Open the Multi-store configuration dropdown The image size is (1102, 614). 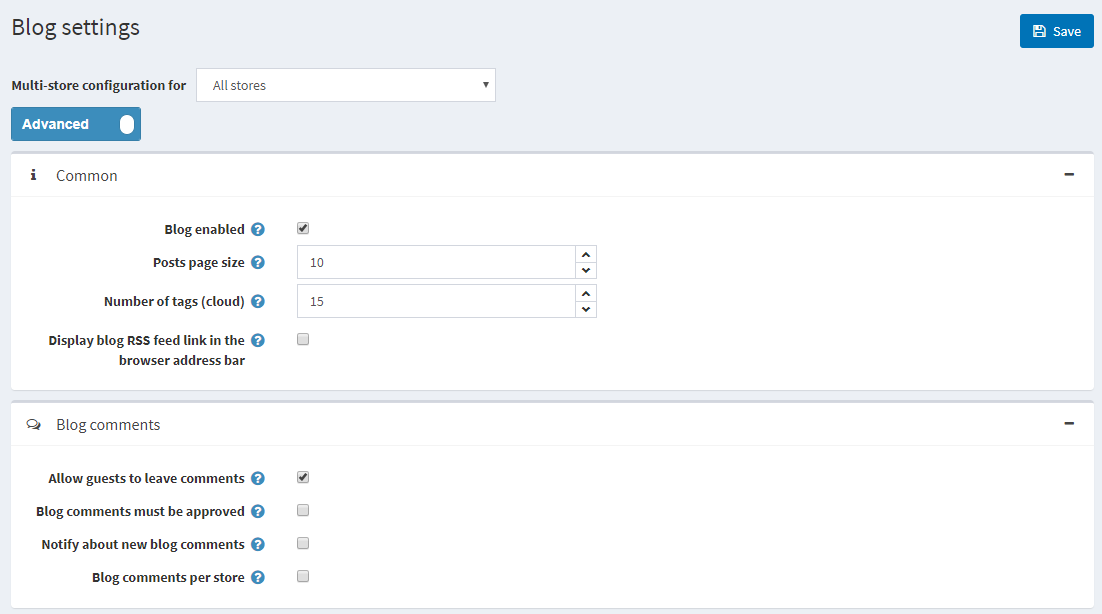pos(345,85)
